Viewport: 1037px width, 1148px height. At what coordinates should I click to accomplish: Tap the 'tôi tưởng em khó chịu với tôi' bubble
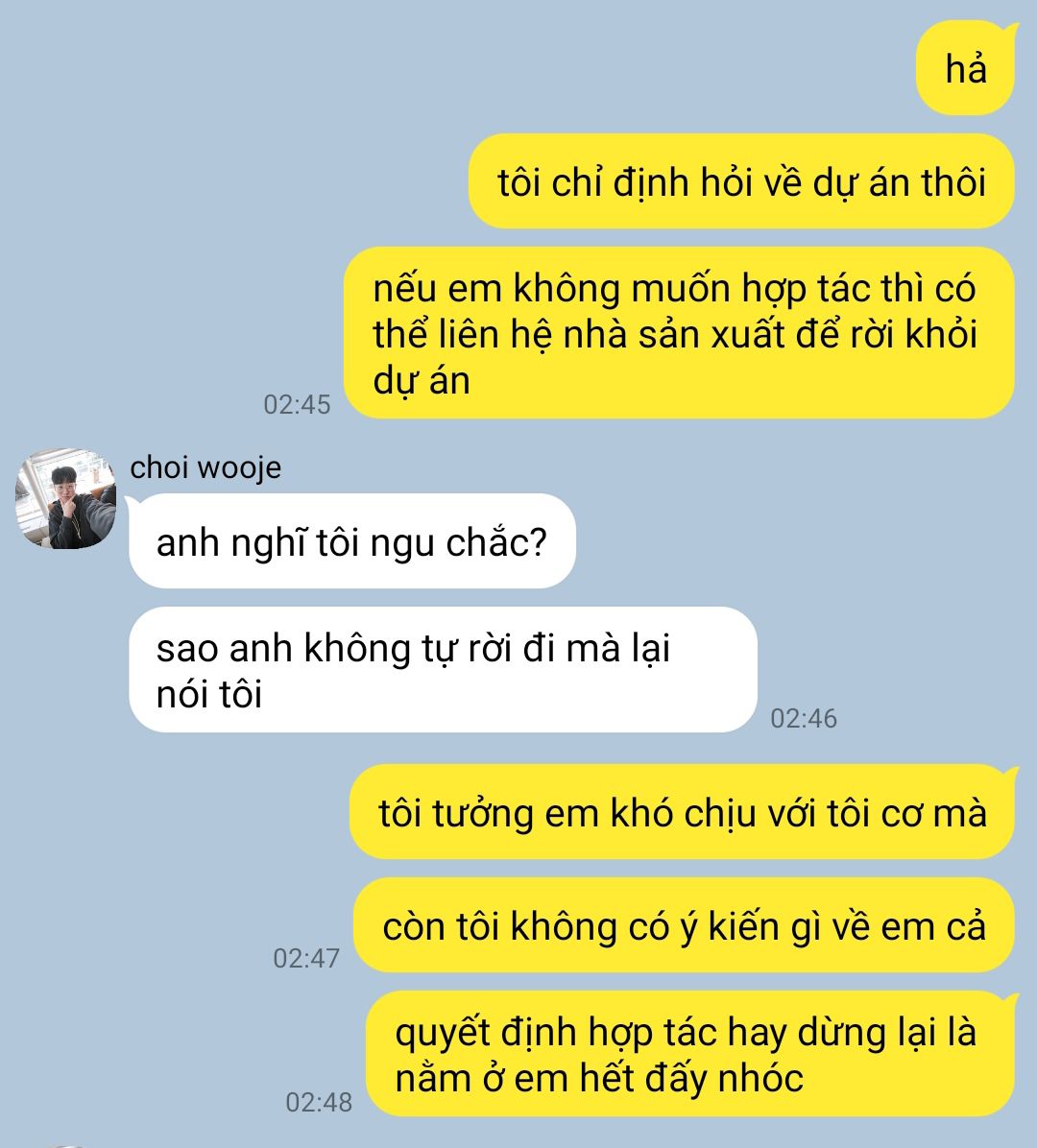click(683, 812)
